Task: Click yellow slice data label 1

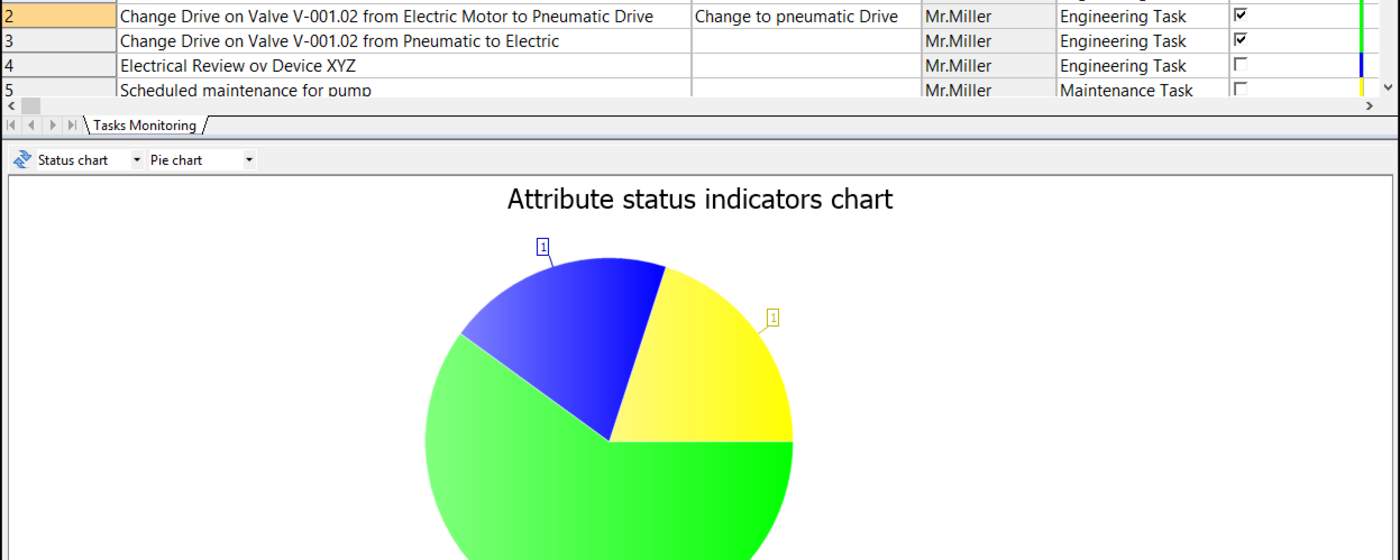Action: pyautogui.click(x=773, y=318)
